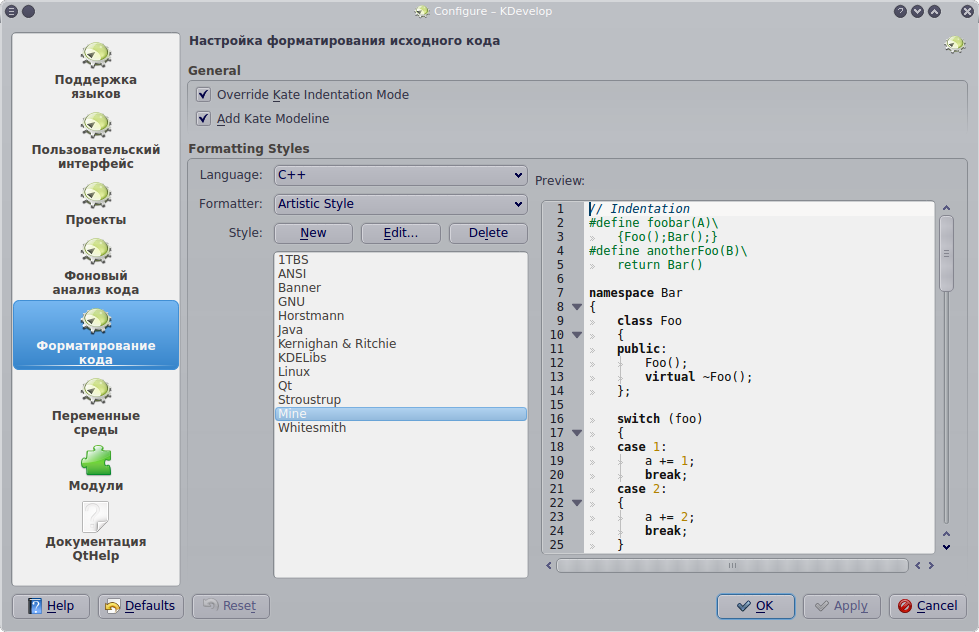Click the Edit... style button
This screenshot has height=632, width=979.
[x=401, y=233]
